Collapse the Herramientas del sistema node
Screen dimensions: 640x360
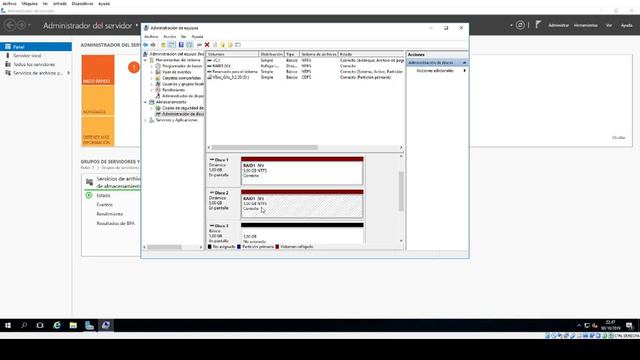click(x=145, y=60)
